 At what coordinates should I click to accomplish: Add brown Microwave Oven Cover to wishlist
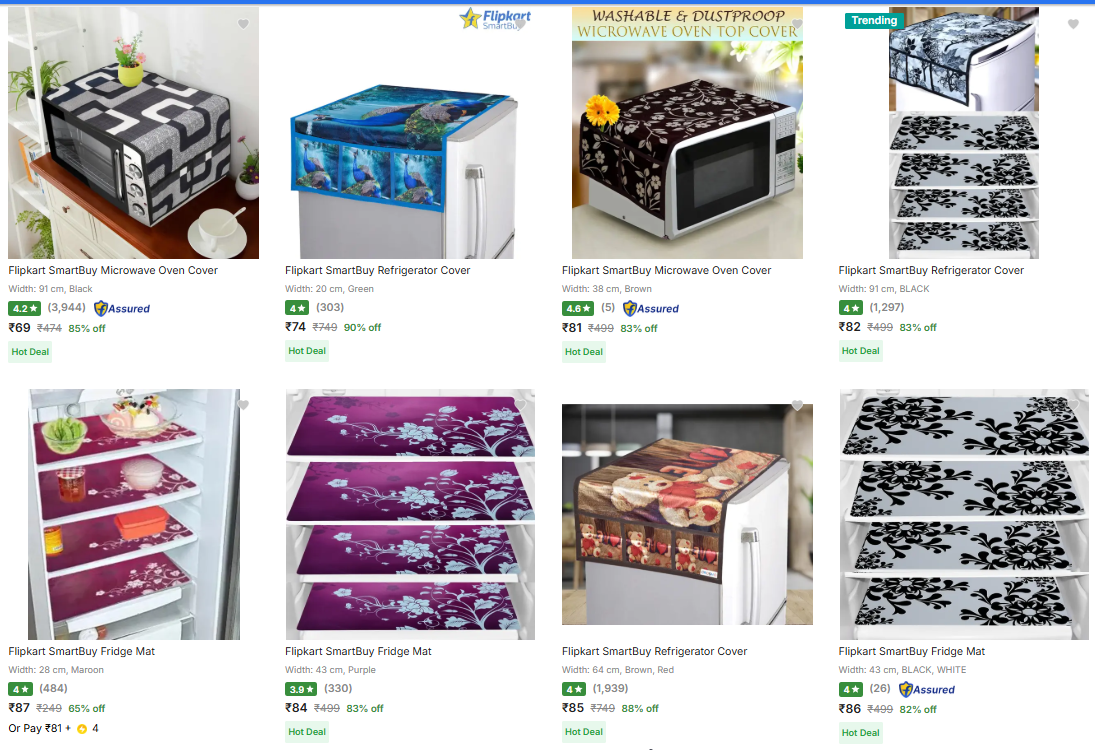797,24
